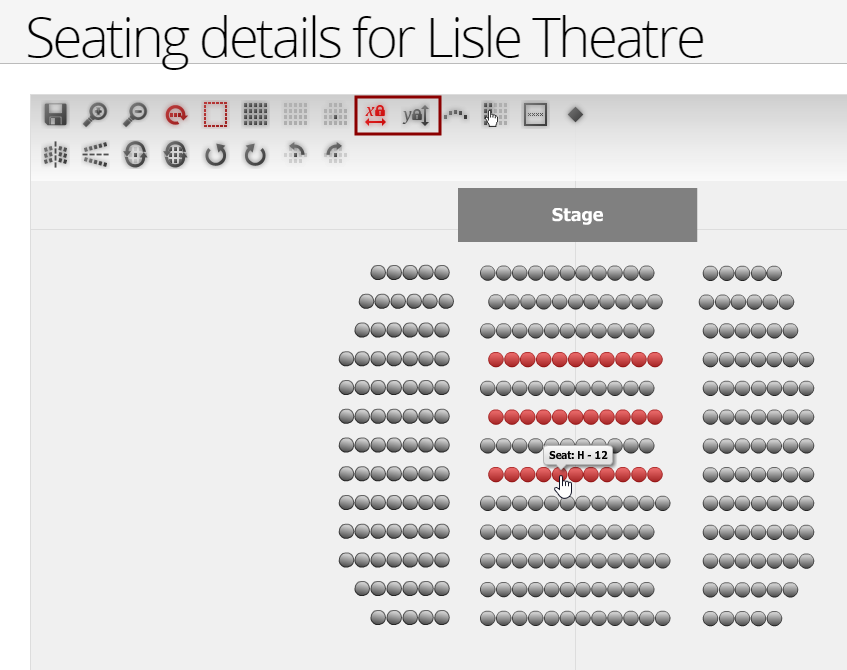Click the first red seat in the topmost highlighted row
The height and width of the screenshot is (670, 847).
tap(496, 359)
